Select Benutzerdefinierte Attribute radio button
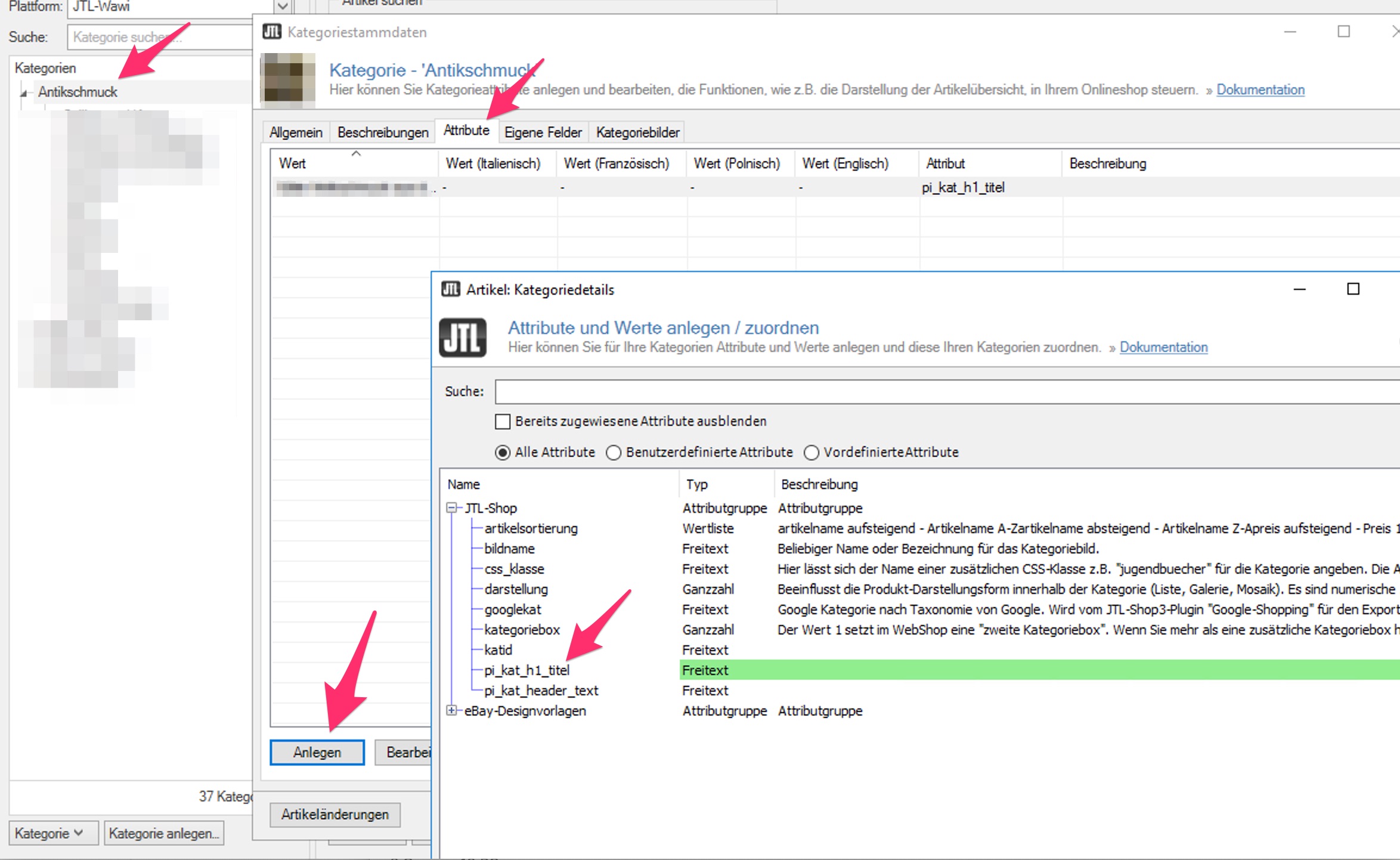This screenshot has width=1400, height=860. [x=614, y=453]
